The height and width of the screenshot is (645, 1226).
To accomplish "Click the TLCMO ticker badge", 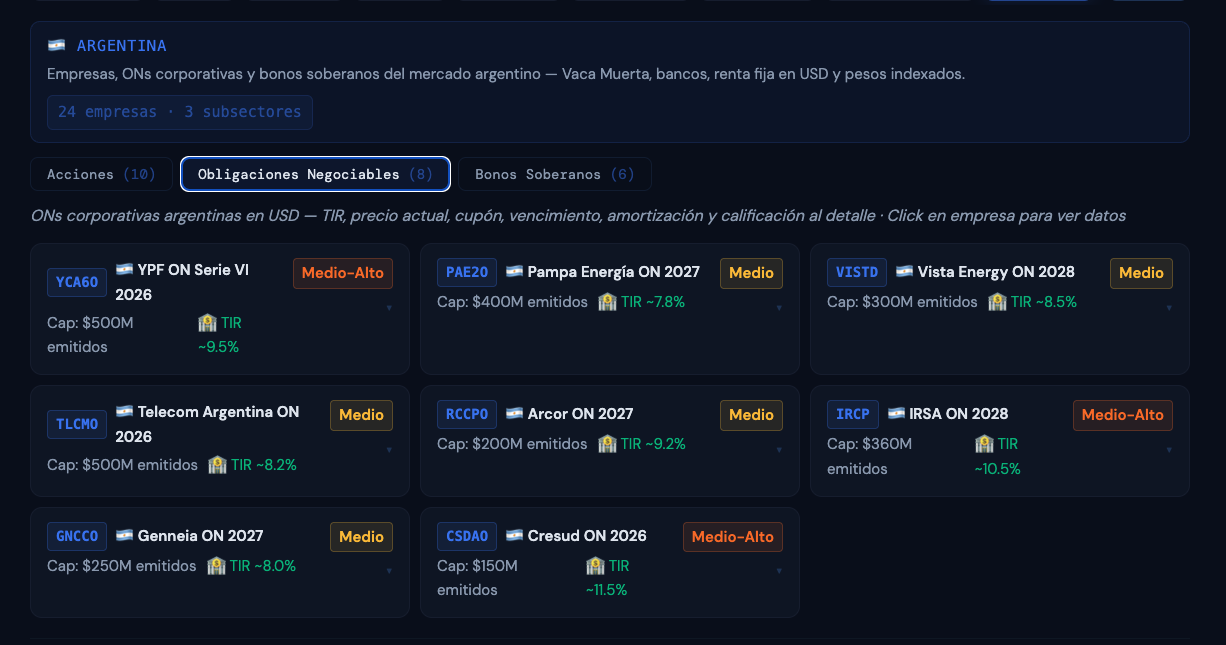I will pyautogui.click(x=77, y=424).
